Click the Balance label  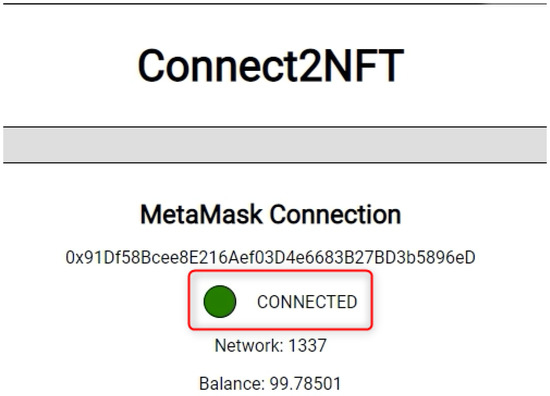(x=232, y=383)
